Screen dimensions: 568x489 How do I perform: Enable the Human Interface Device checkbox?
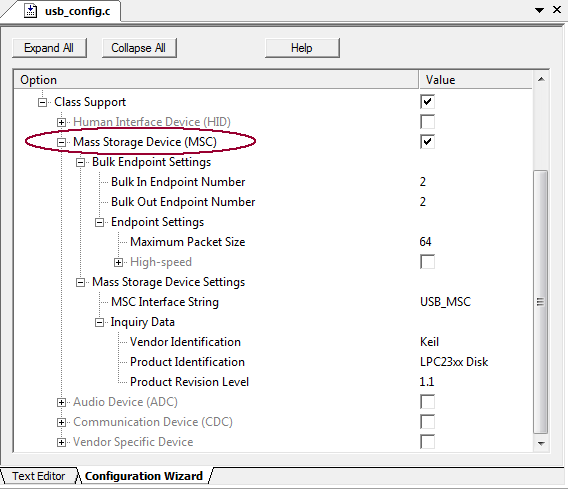(427, 122)
